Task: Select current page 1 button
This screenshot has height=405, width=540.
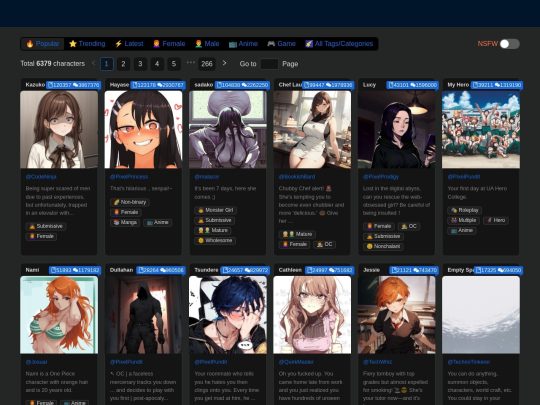Action: pos(106,64)
